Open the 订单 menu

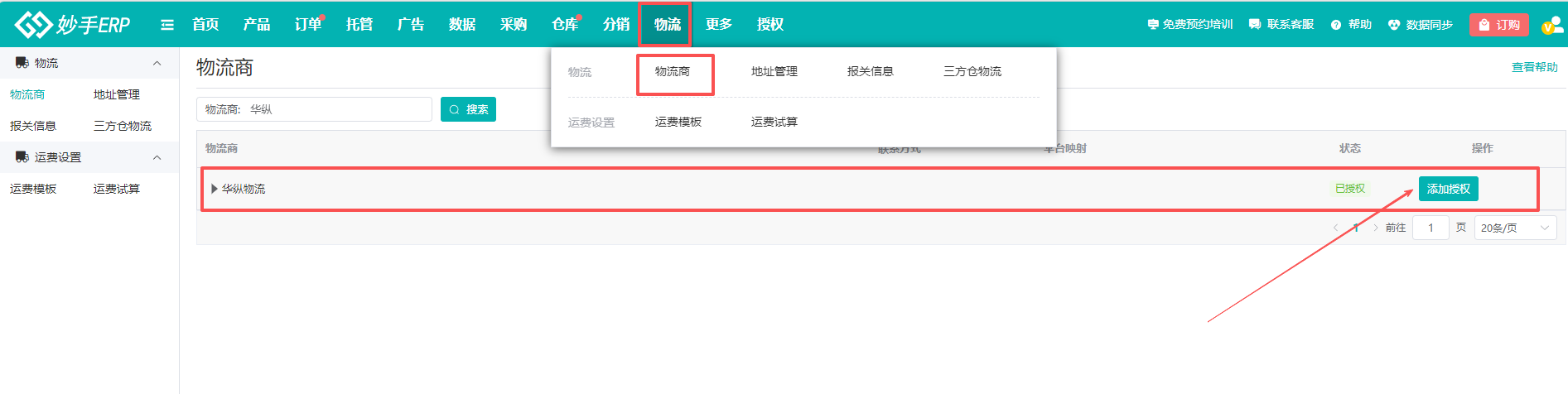(308, 25)
